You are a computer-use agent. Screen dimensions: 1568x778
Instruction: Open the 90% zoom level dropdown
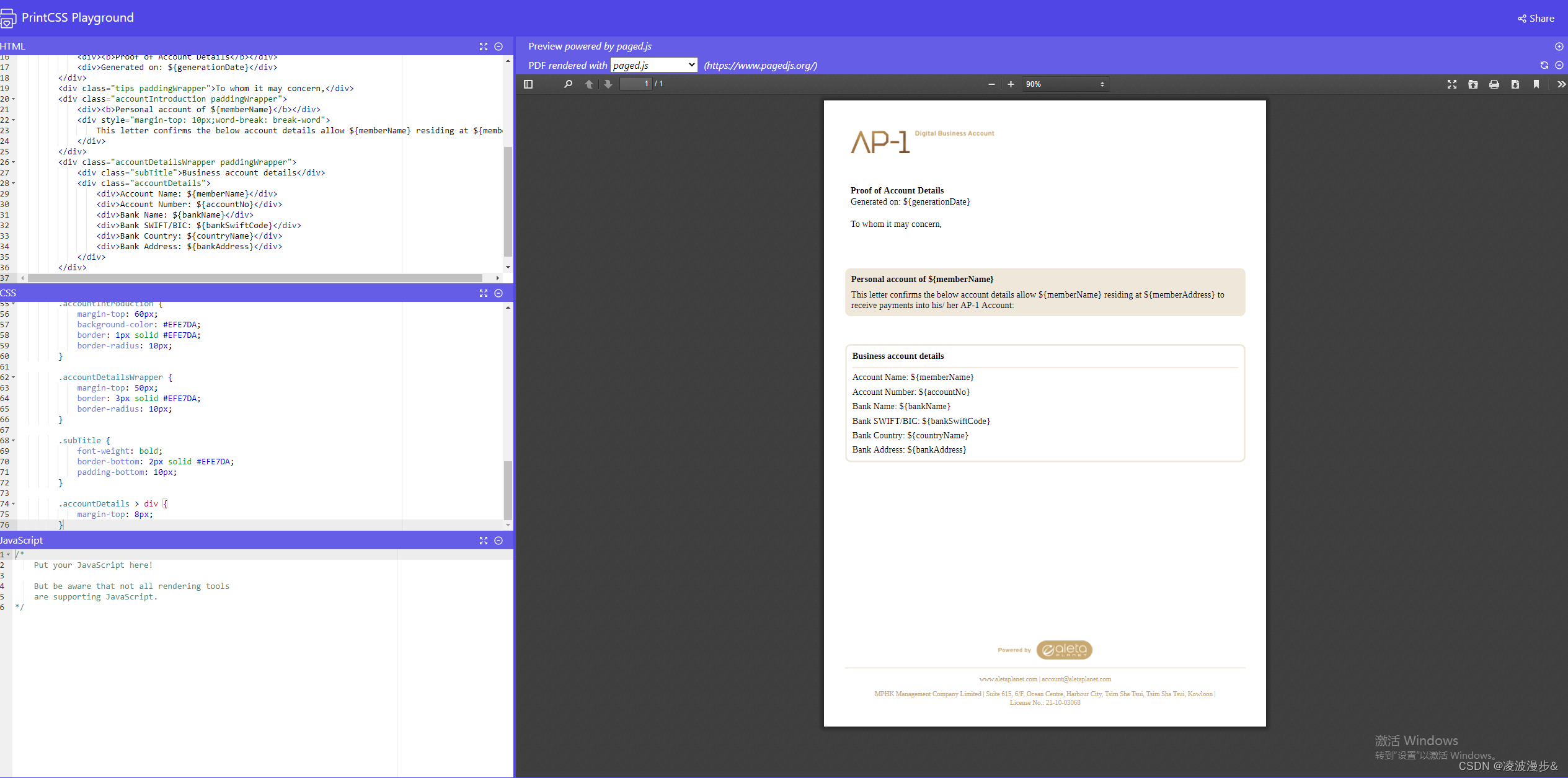[x=1065, y=84]
